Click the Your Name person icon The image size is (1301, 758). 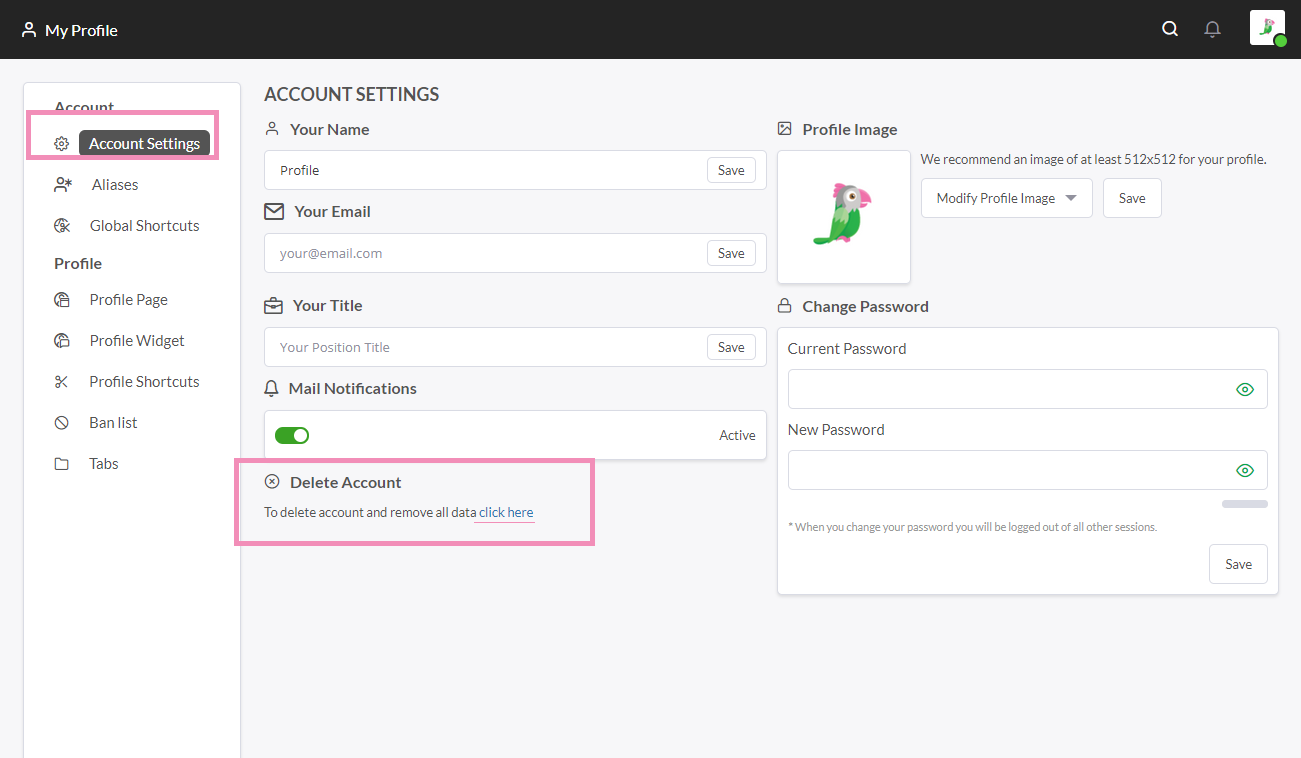pyautogui.click(x=272, y=129)
